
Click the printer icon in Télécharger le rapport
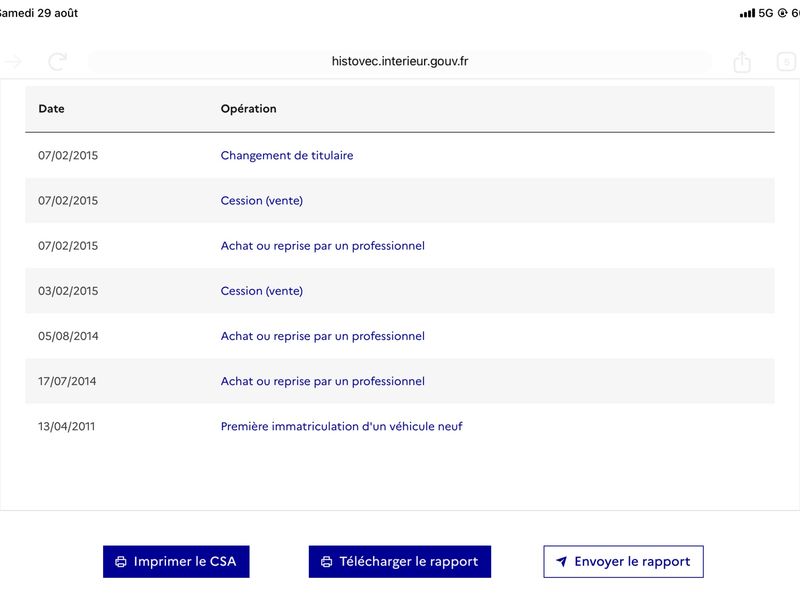(x=327, y=562)
